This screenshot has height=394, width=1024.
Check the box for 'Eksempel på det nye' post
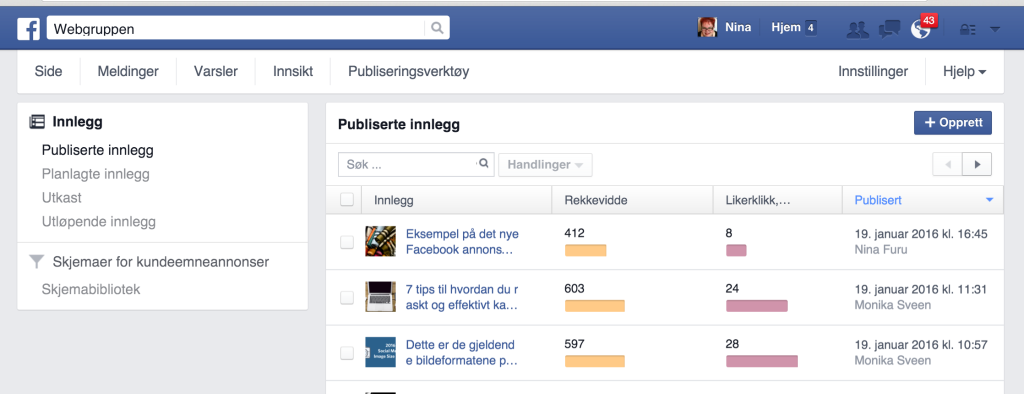click(347, 242)
